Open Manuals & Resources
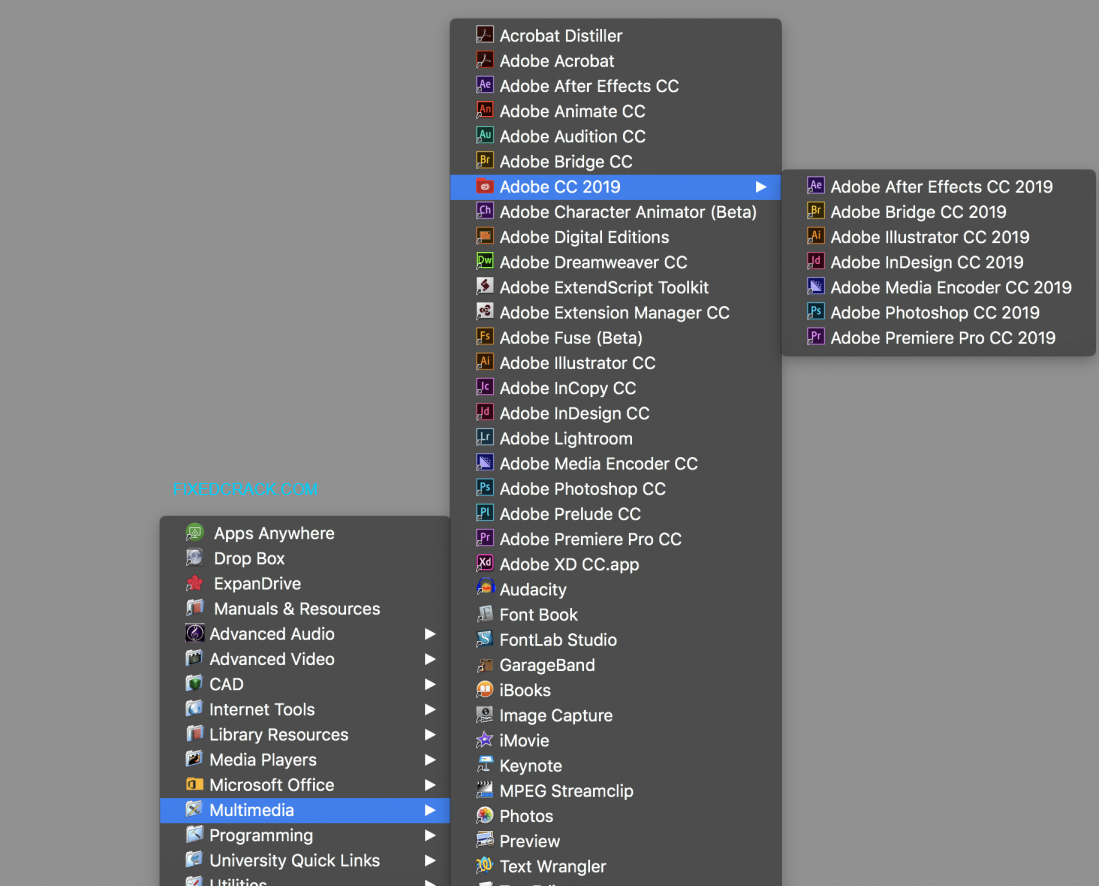The image size is (1099, 886). click(305, 609)
